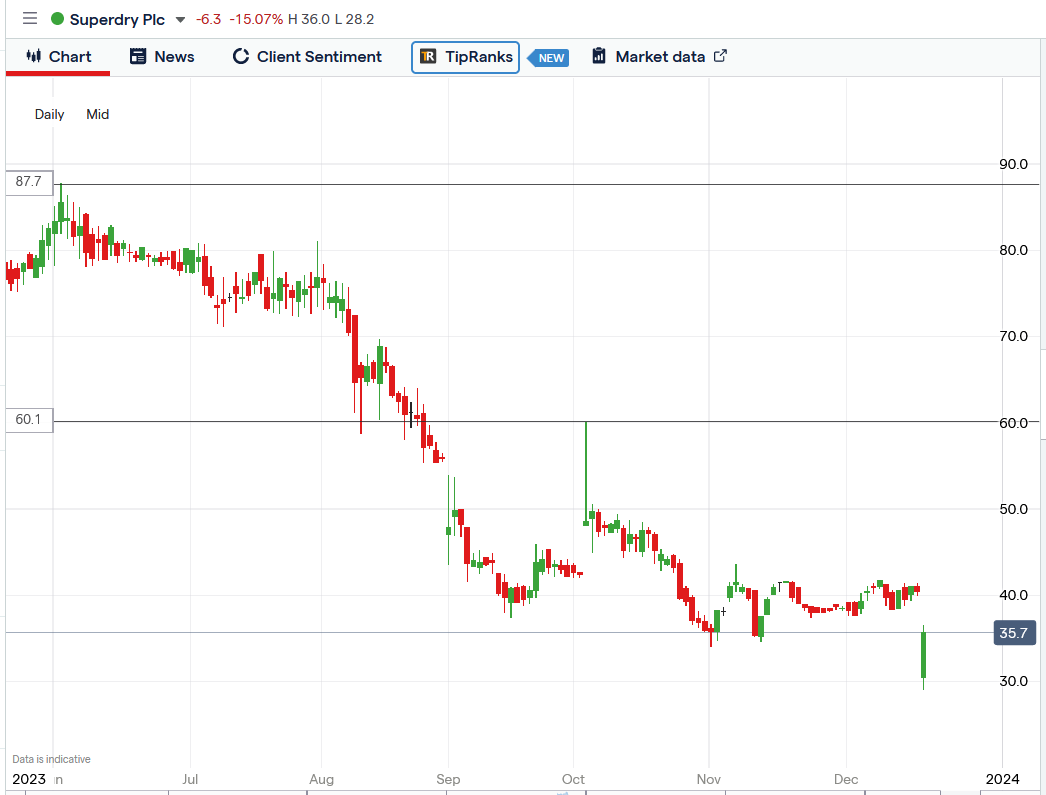Click the Sep date axis label
Viewport: 1046px width, 795px height.
[x=448, y=779]
